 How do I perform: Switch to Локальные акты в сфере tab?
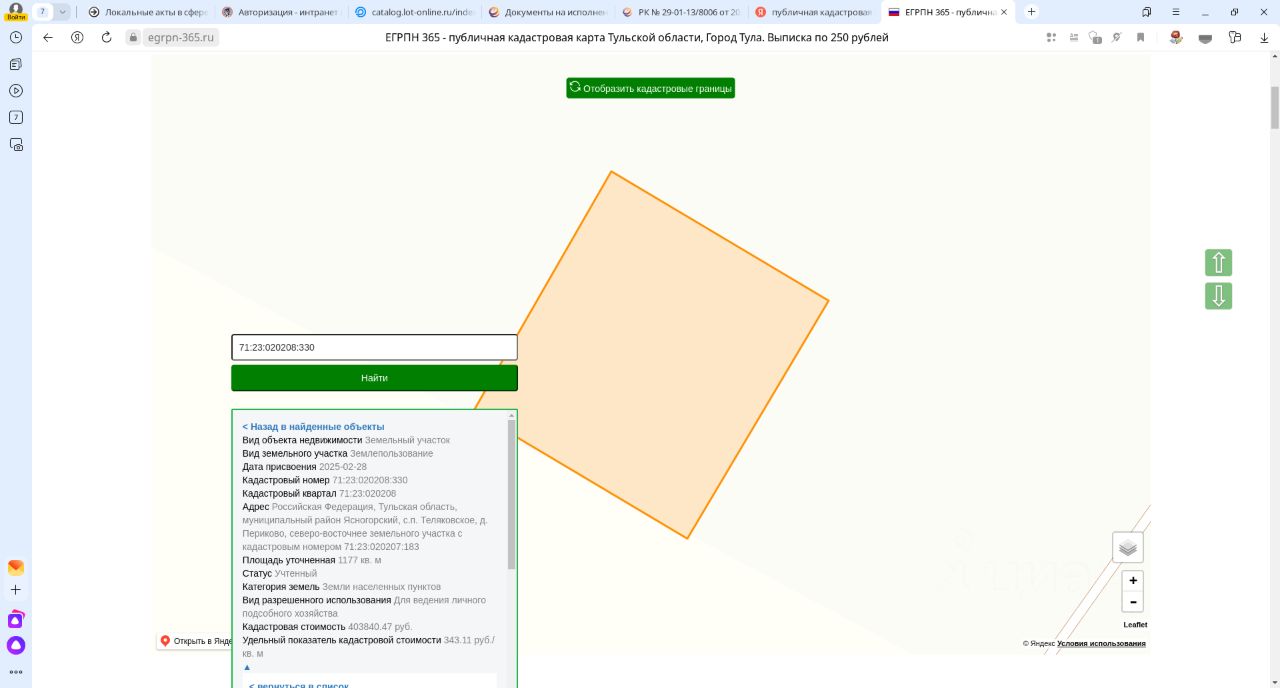[x=147, y=12]
